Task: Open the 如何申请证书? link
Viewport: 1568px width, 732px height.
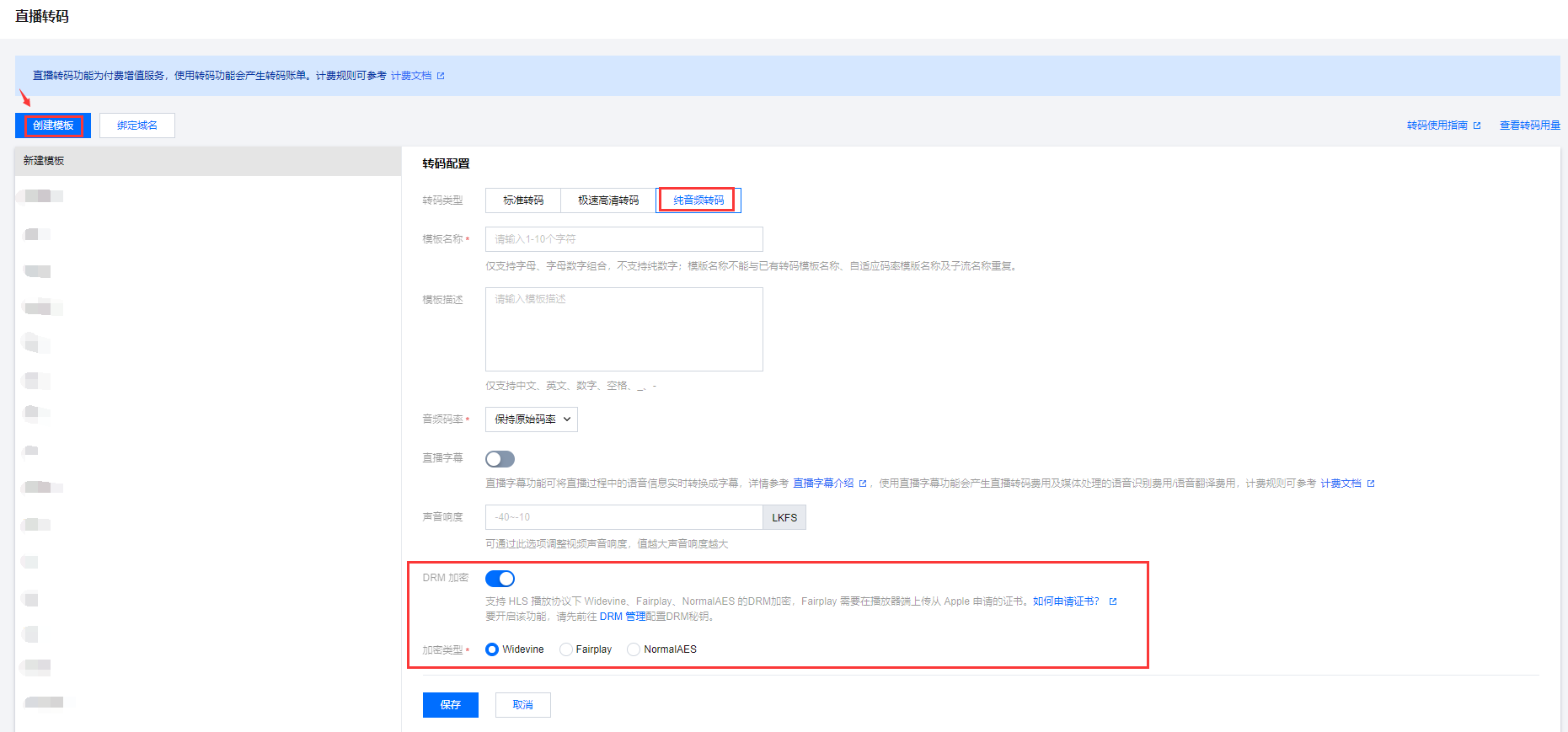Action: 1066,601
